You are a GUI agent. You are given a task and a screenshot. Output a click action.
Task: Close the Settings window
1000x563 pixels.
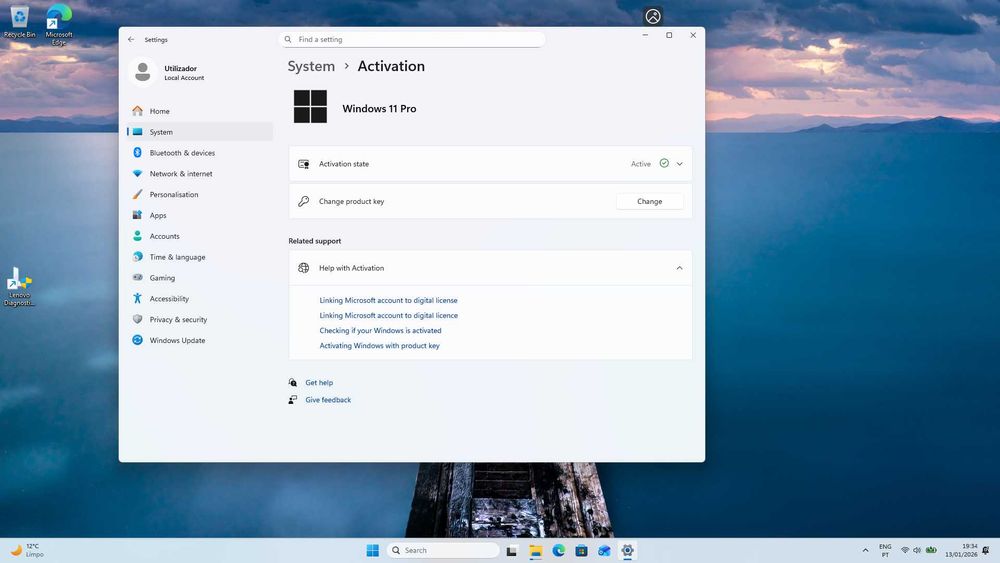(x=693, y=36)
